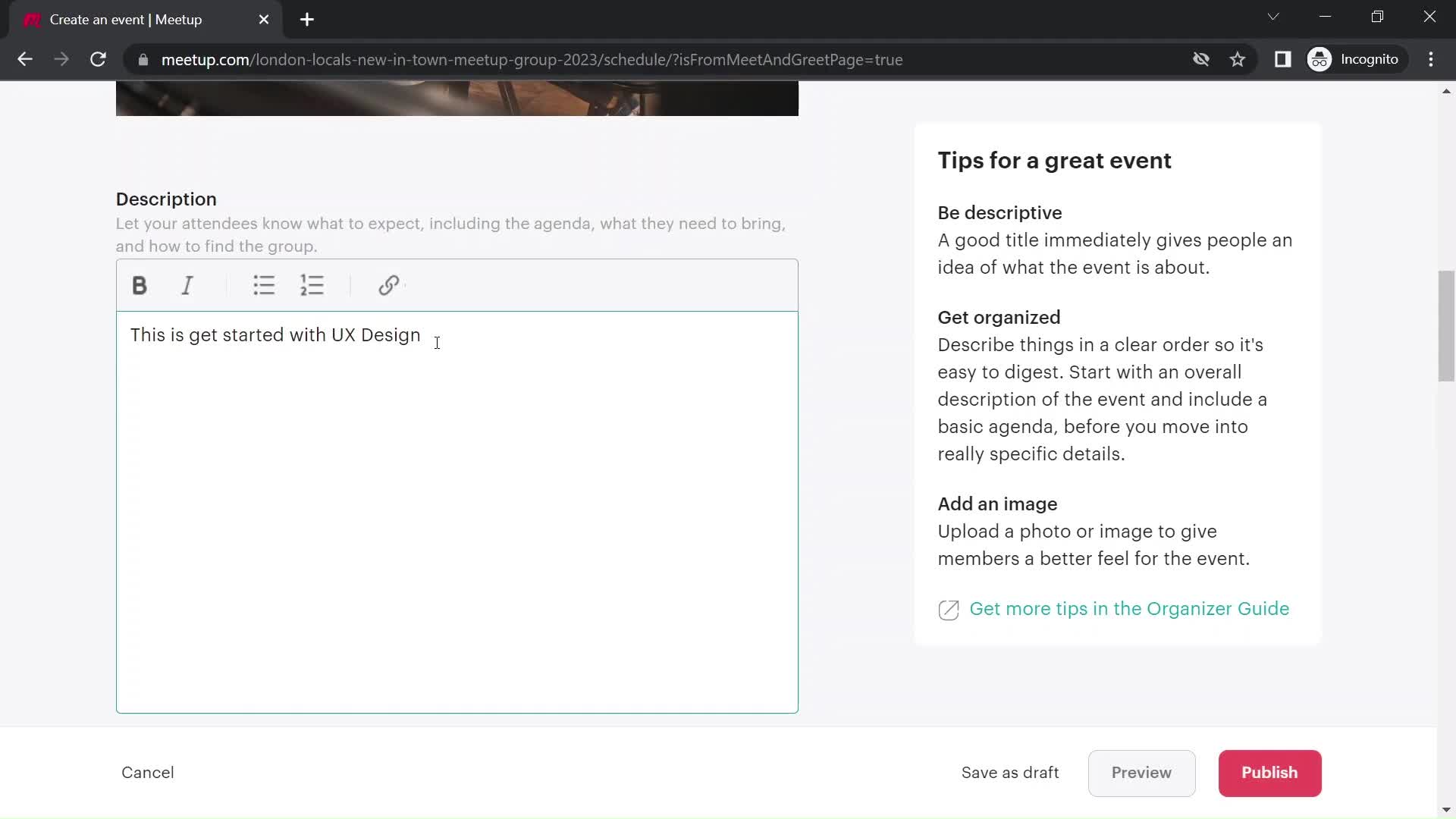Add a hyperlink to text
The image size is (1456, 819).
coord(389,285)
